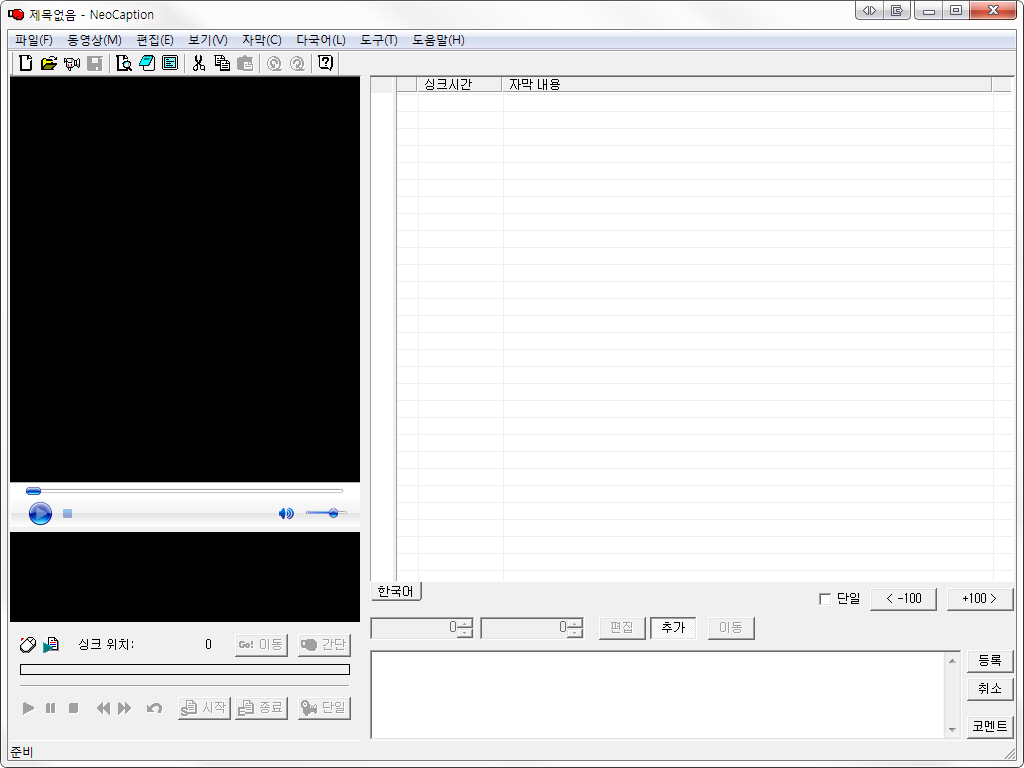Click the gray stop square button

pyautogui.click(x=74, y=708)
